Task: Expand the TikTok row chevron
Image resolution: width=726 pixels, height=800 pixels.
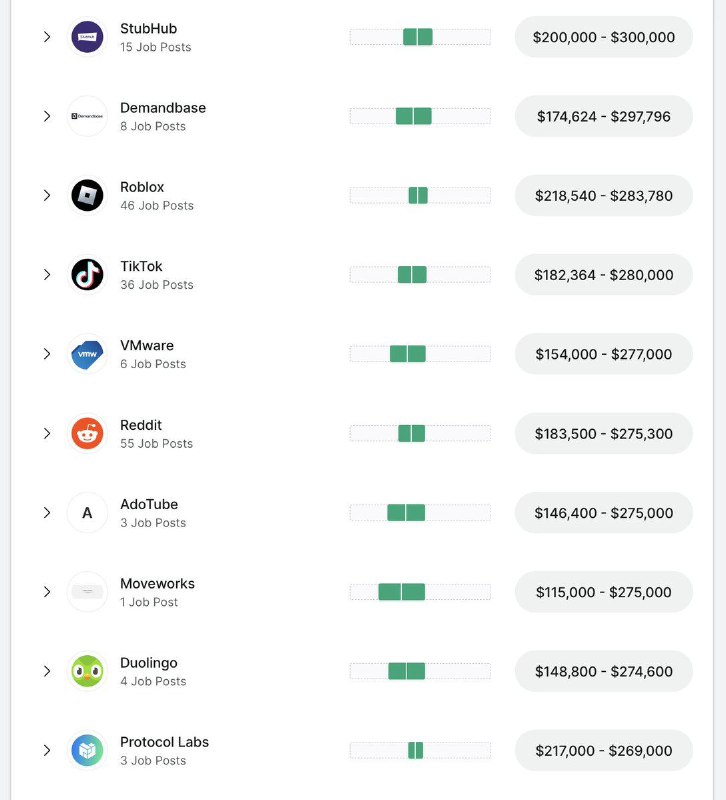Action: [x=46, y=274]
